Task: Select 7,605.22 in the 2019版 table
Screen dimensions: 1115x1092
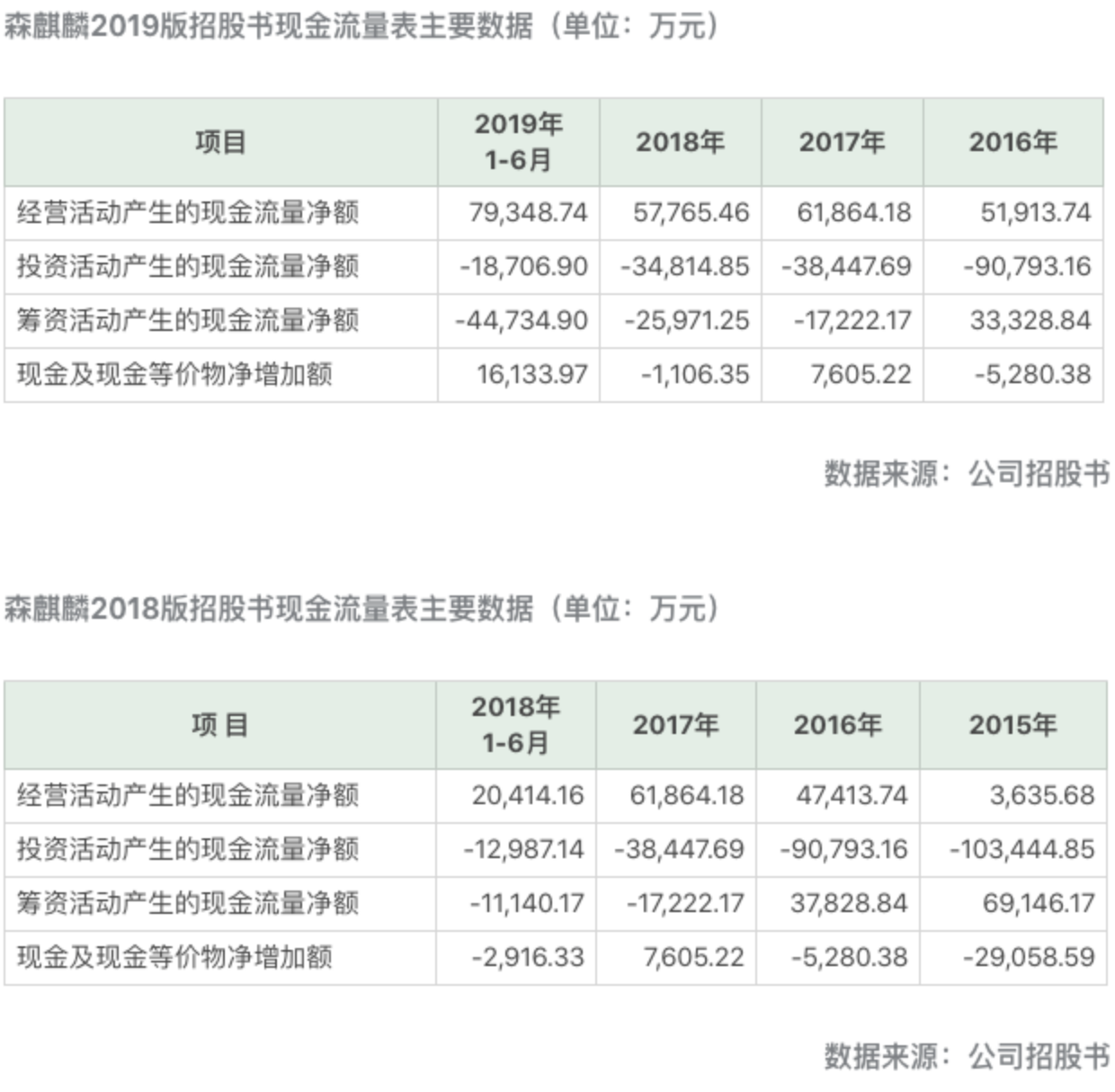Action: click(861, 374)
